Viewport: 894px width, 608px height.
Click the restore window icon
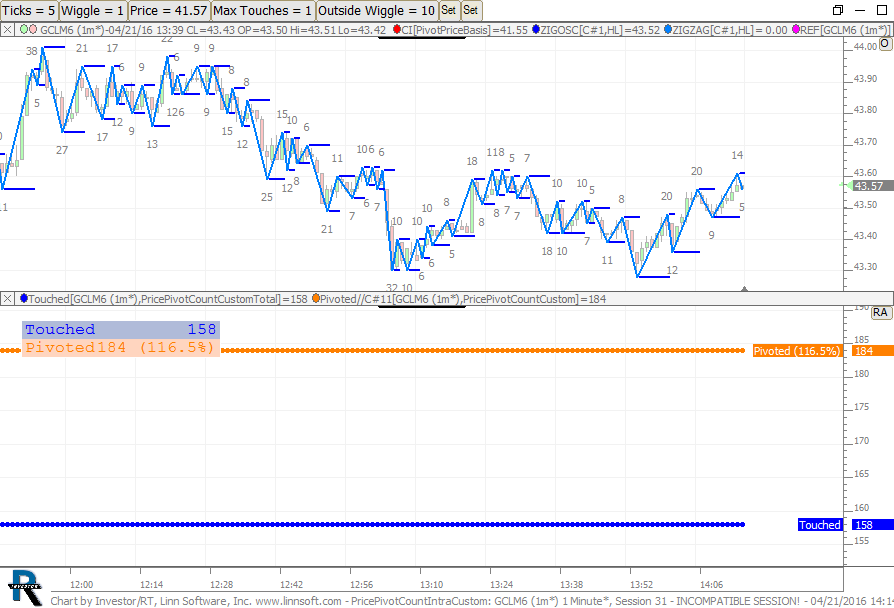tap(838, 10)
